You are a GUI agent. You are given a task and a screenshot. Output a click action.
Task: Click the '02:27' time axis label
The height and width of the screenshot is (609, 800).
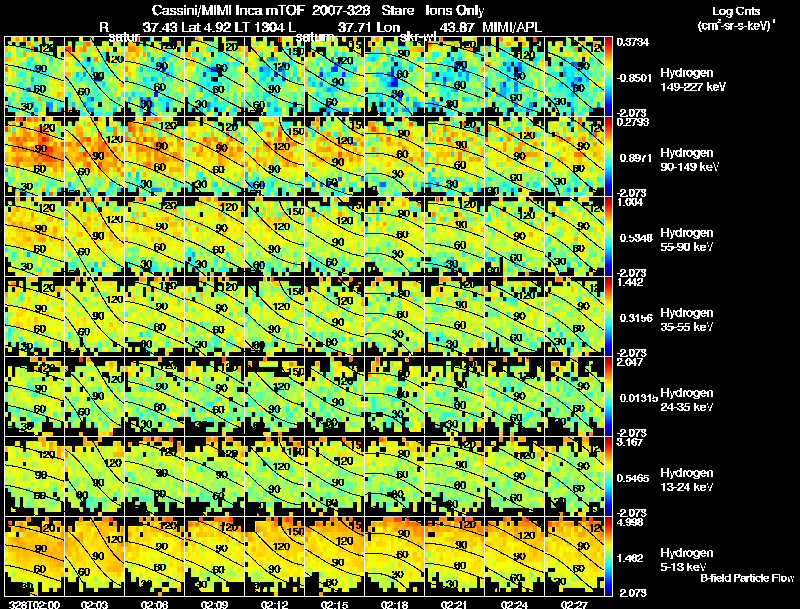tap(574, 604)
